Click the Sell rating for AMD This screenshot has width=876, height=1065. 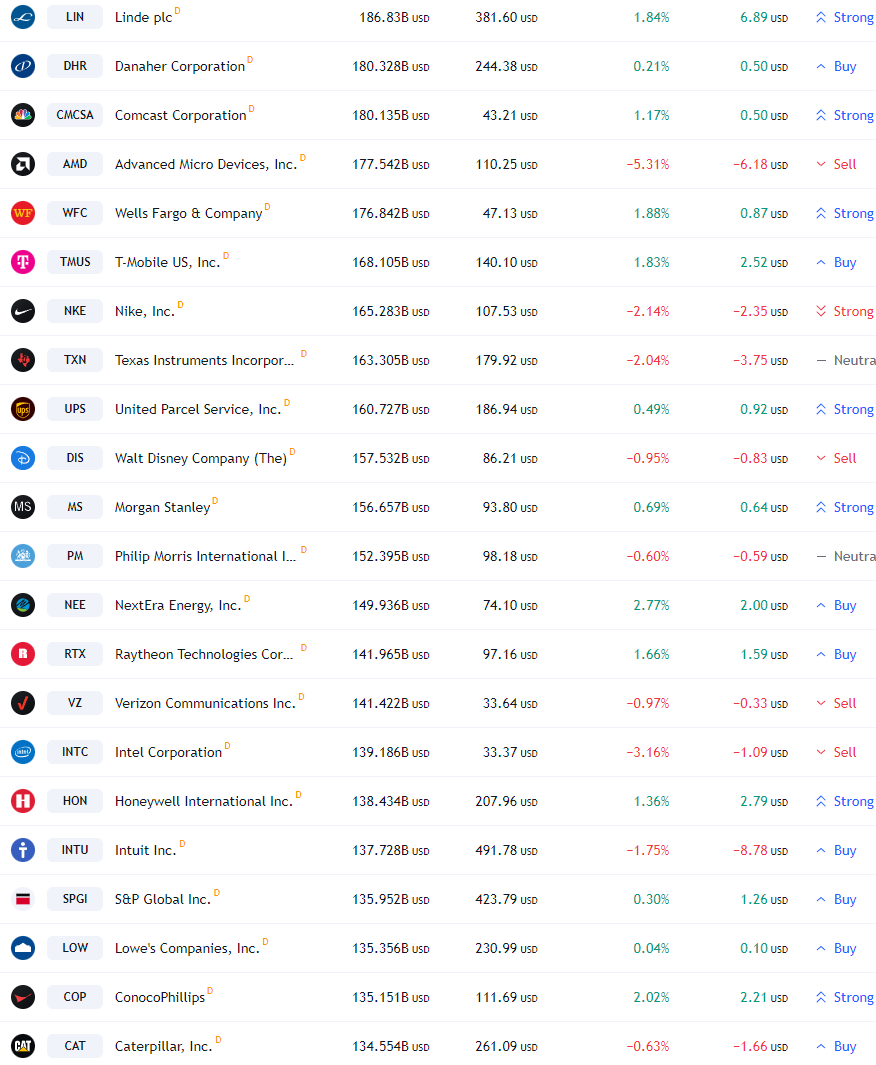coord(836,164)
